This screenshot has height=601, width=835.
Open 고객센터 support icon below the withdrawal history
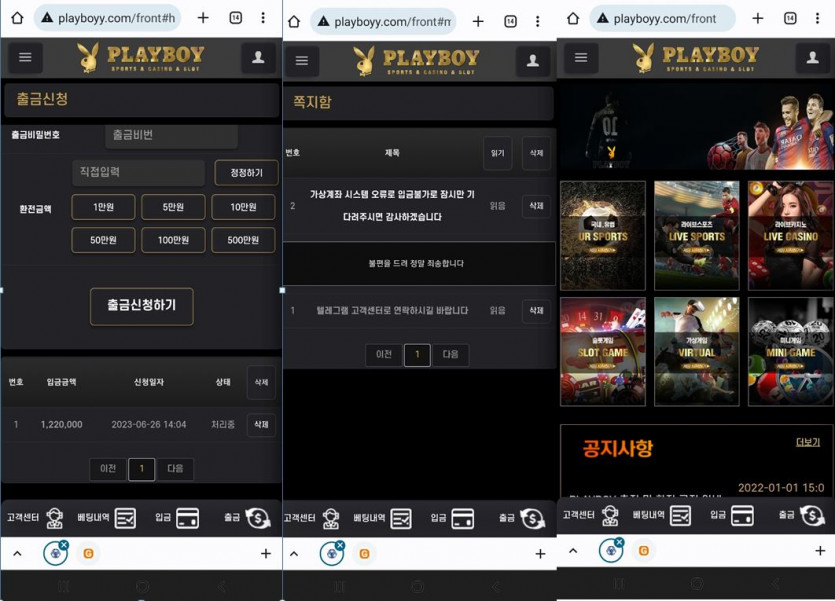[x=54, y=518]
